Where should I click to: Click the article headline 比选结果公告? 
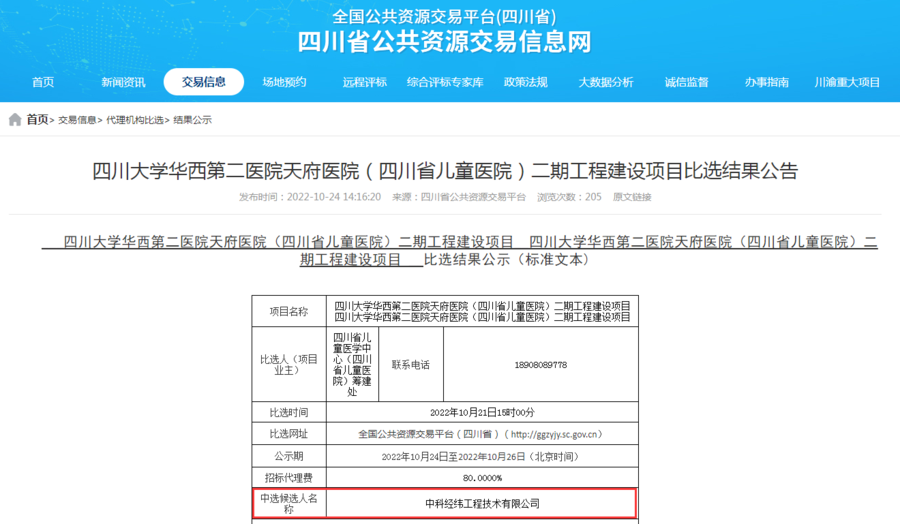click(x=445, y=170)
